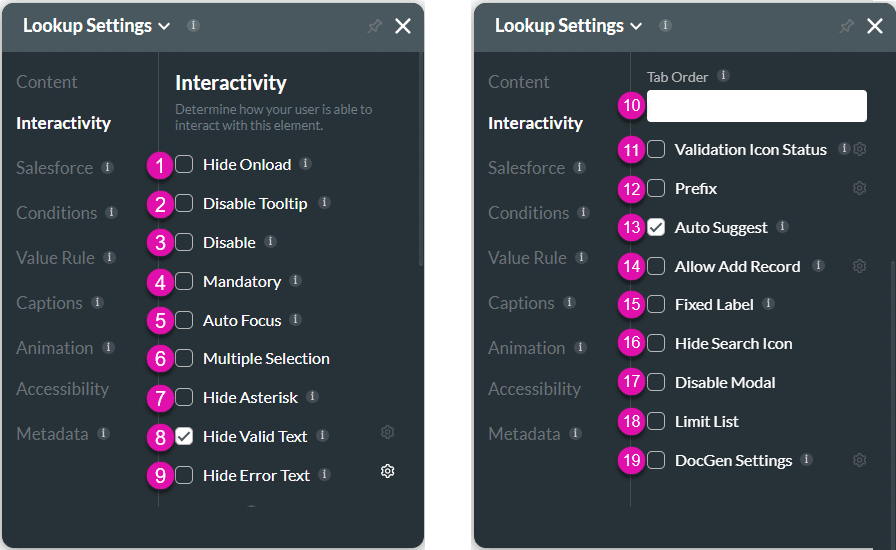Toggle the Hide Search Icon checkbox
Viewport: 896px width, 550px height.
[656, 344]
